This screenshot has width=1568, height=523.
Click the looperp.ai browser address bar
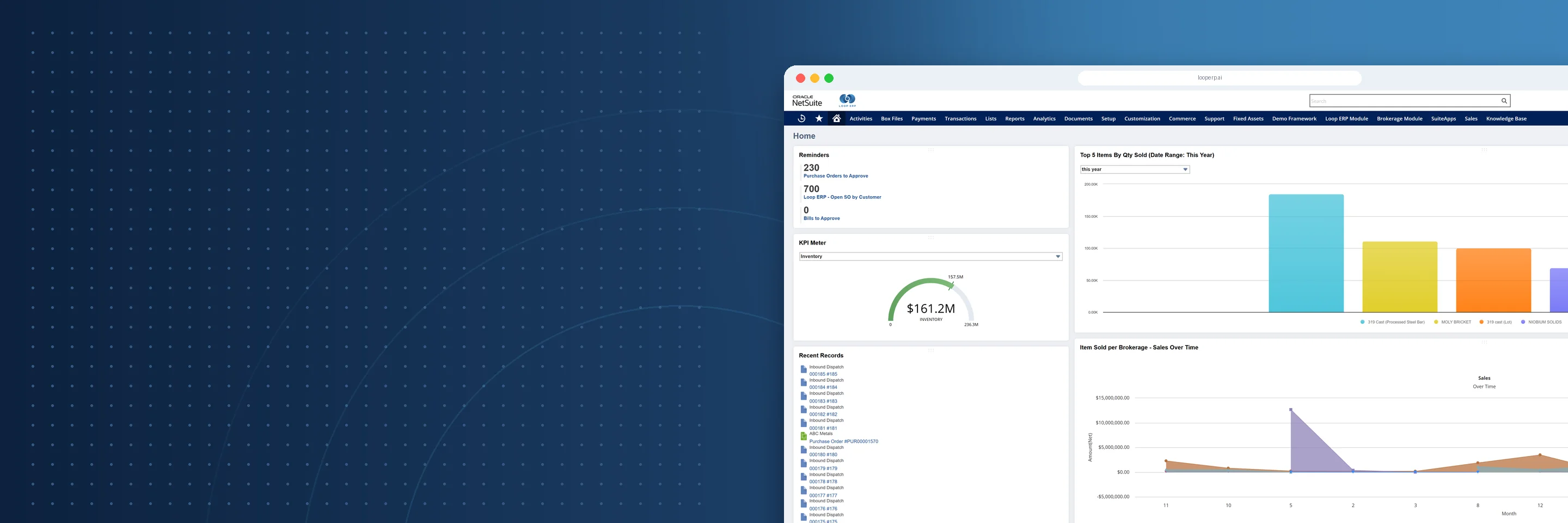pos(1219,78)
